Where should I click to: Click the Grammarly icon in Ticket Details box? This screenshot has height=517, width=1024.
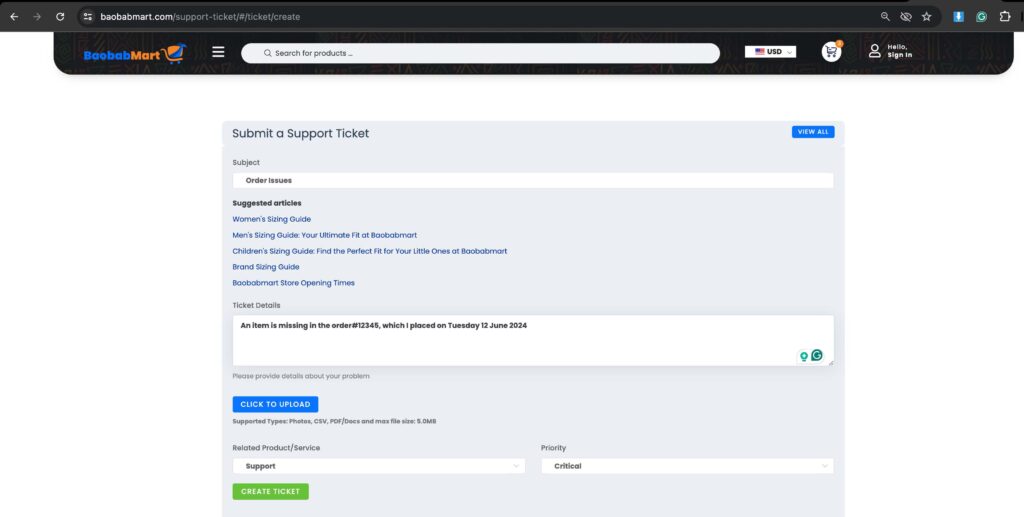click(817, 355)
